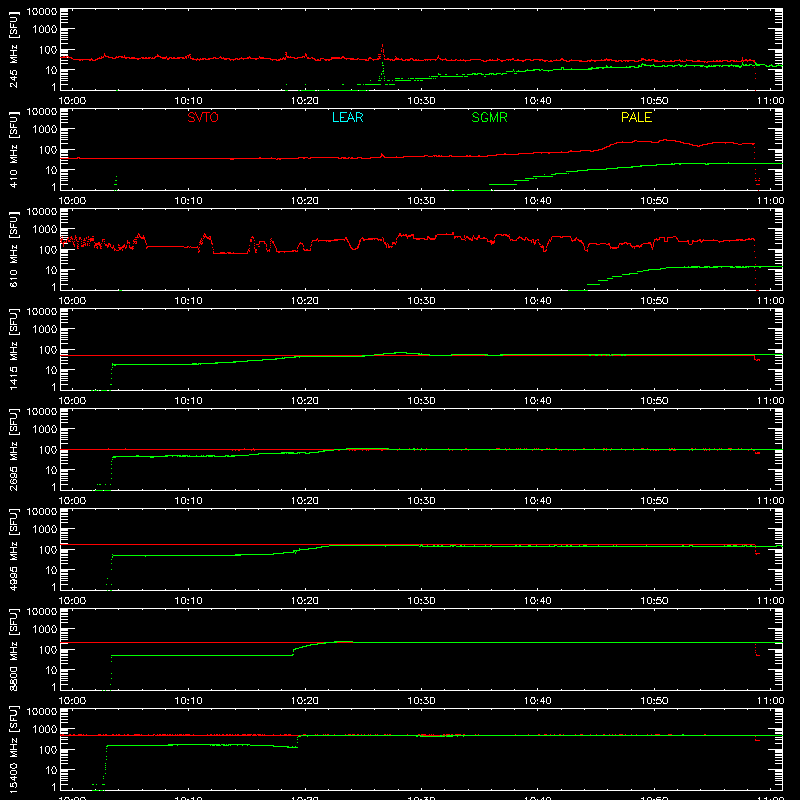Screen dimensions: 800x800
Task: Click the 1000 y-axis value of the 410 MHz panel
Action: [45, 130]
